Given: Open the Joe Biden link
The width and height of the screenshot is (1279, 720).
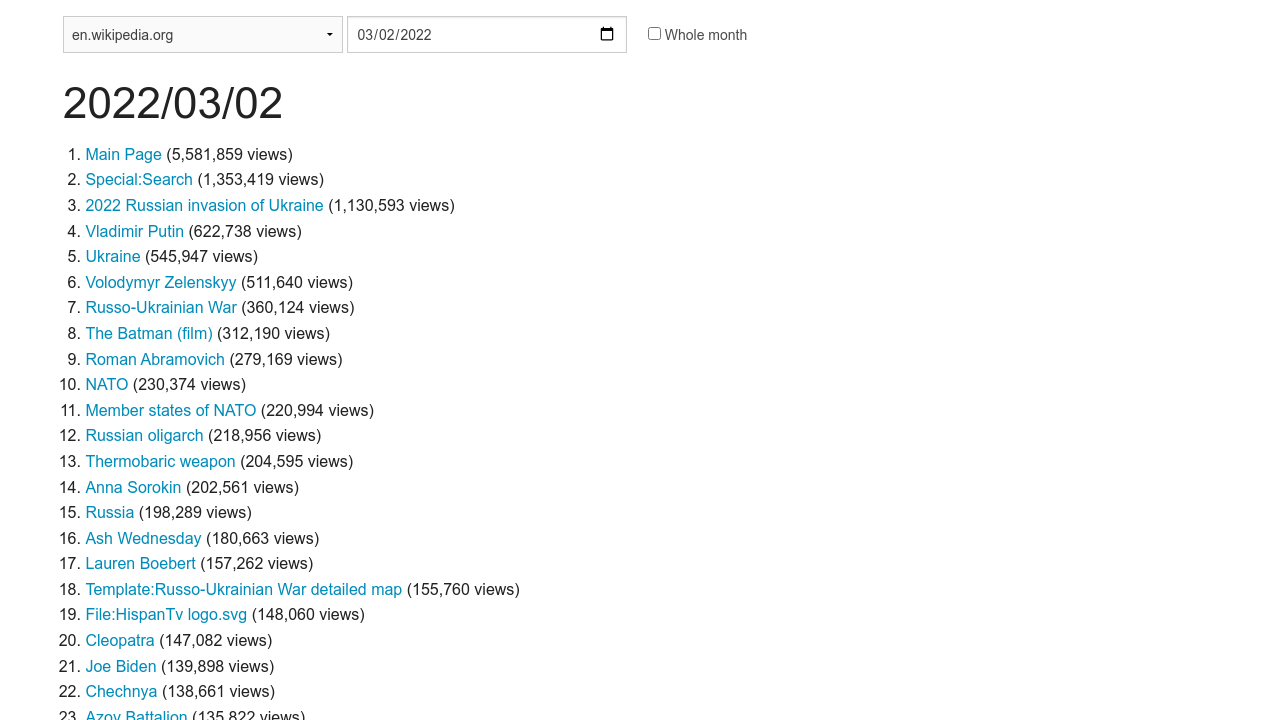Looking at the screenshot, I should pyautogui.click(x=121, y=666).
